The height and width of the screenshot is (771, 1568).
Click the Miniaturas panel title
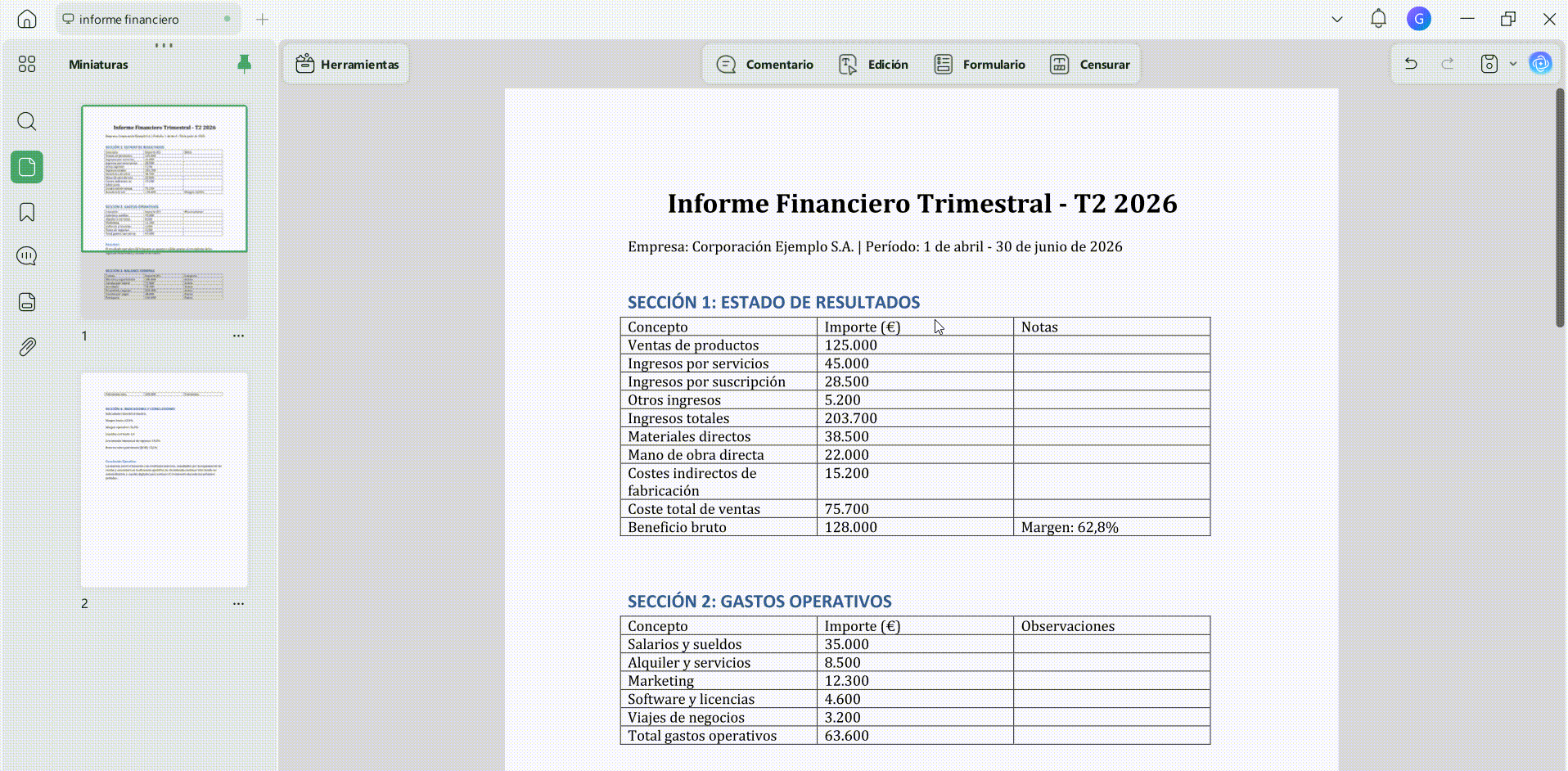[x=98, y=64]
